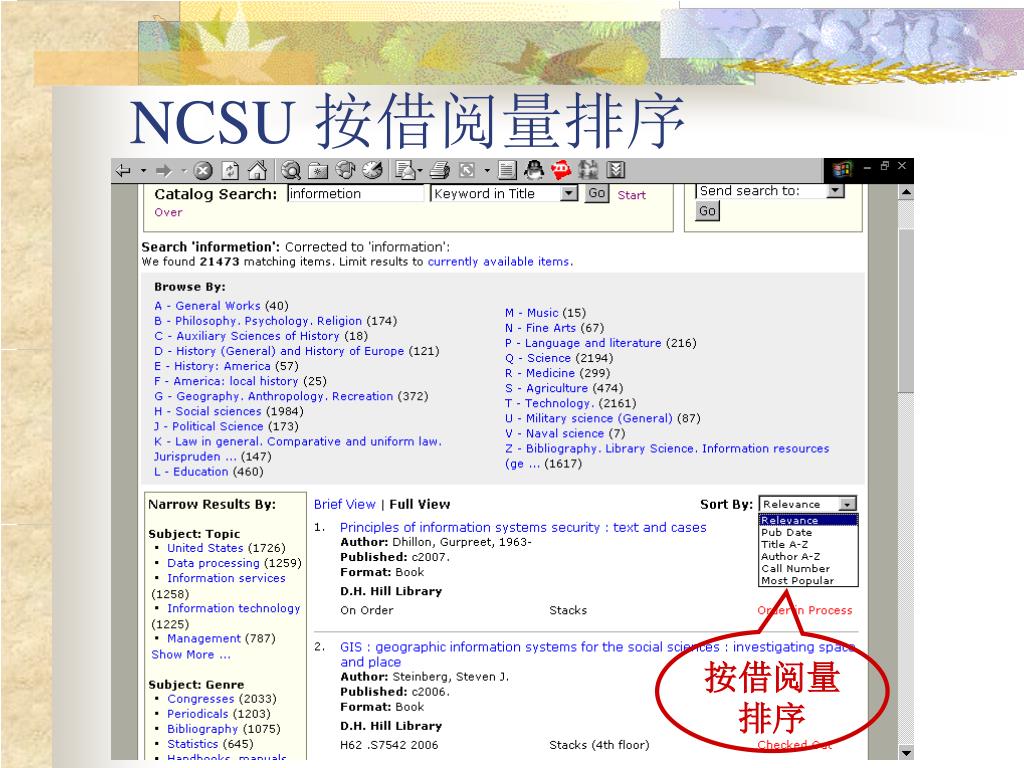Open the Mail icon dropdown arrow
The width and height of the screenshot is (1024, 768).
click(x=420, y=171)
